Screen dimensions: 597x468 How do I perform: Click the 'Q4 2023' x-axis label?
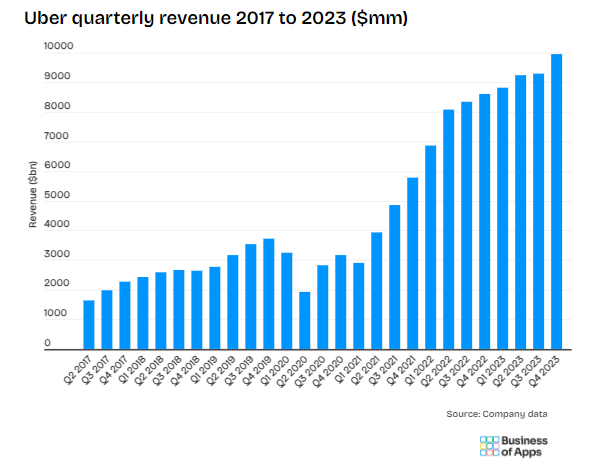pyautogui.click(x=545, y=372)
